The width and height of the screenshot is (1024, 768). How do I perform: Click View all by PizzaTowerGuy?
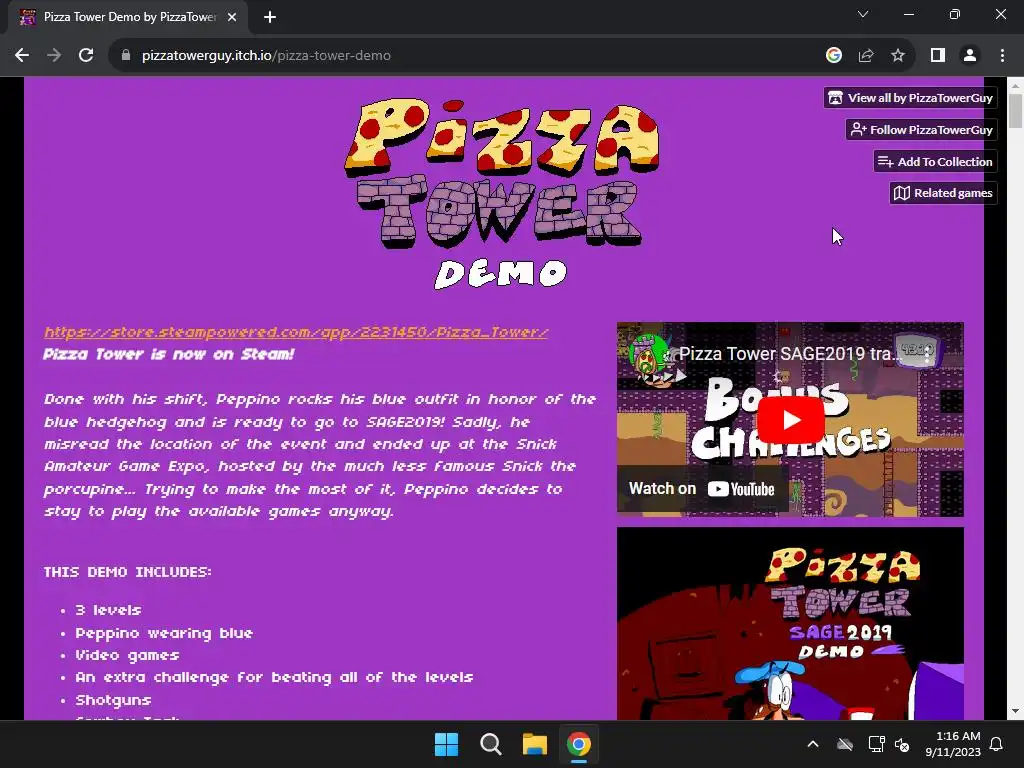click(910, 98)
